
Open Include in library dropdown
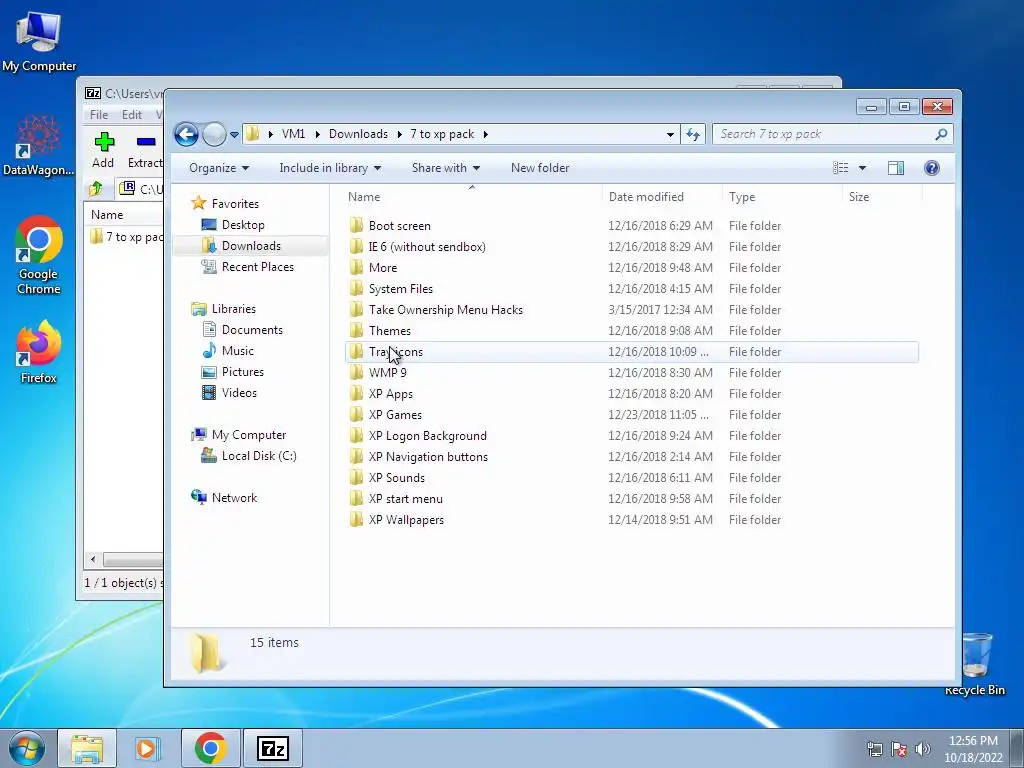pyautogui.click(x=330, y=168)
